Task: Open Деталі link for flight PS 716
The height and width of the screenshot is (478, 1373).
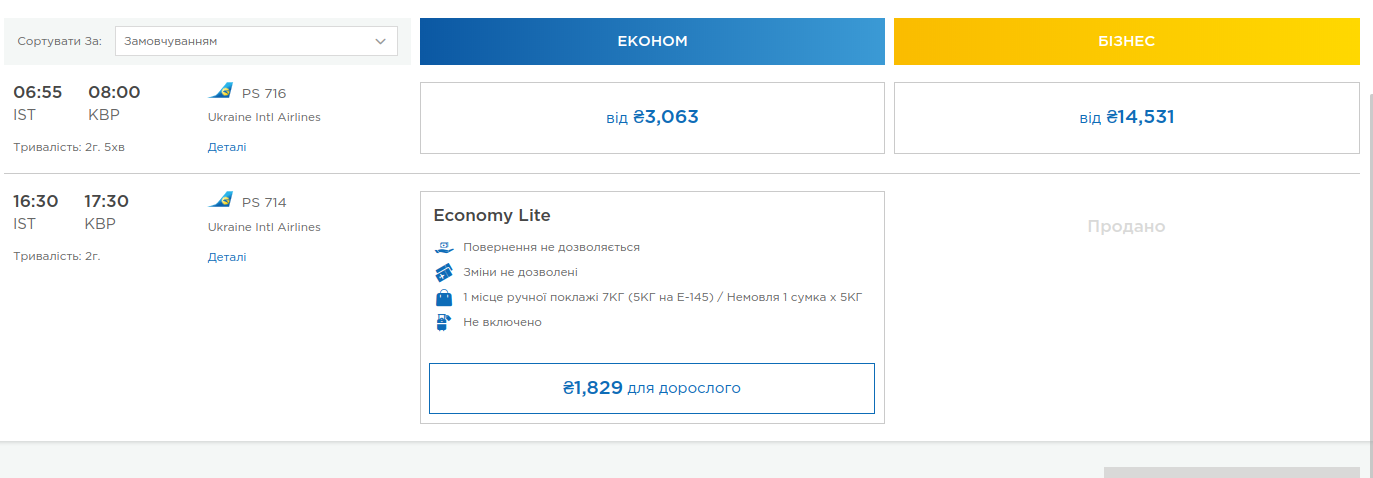Action: pyautogui.click(x=227, y=147)
